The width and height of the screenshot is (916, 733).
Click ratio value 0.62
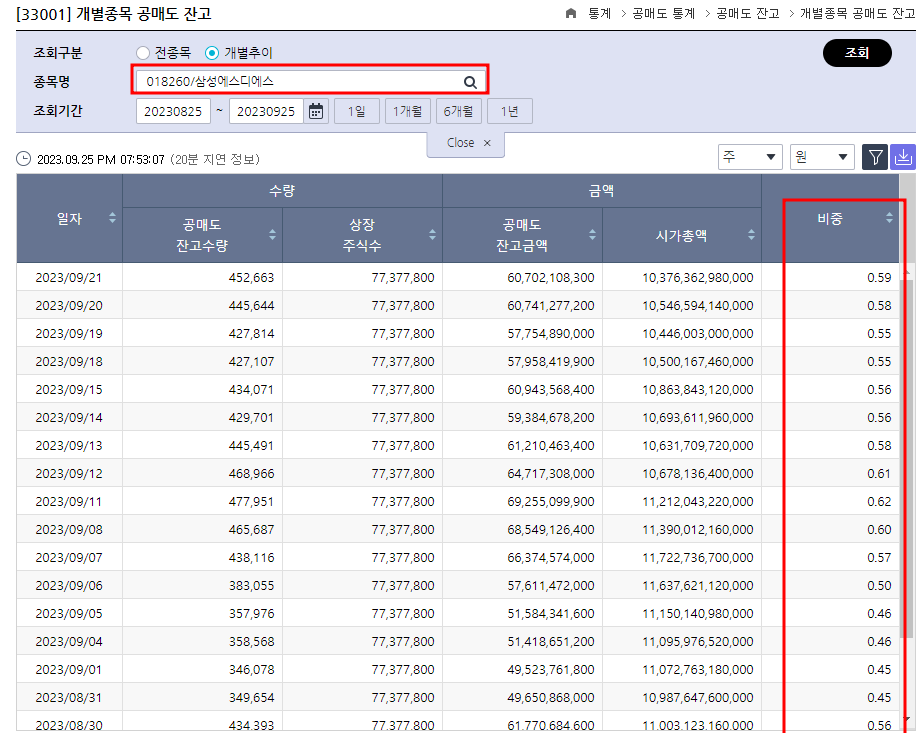[x=879, y=502]
